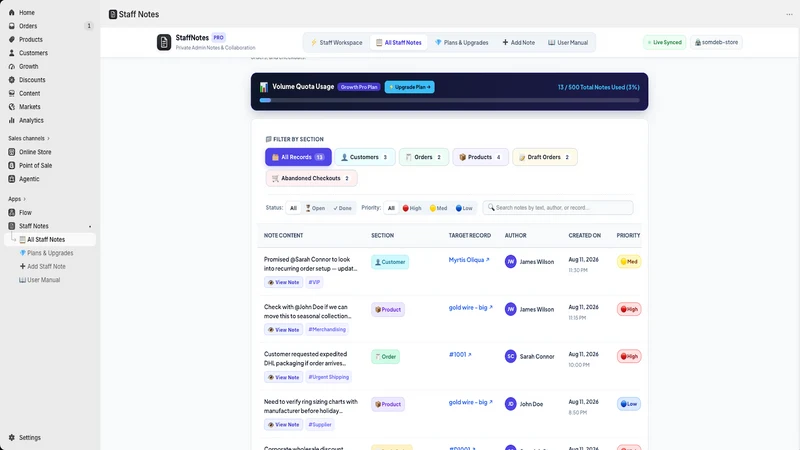
Task: Click the Upgrade Plan button
Action: click(410, 87)
